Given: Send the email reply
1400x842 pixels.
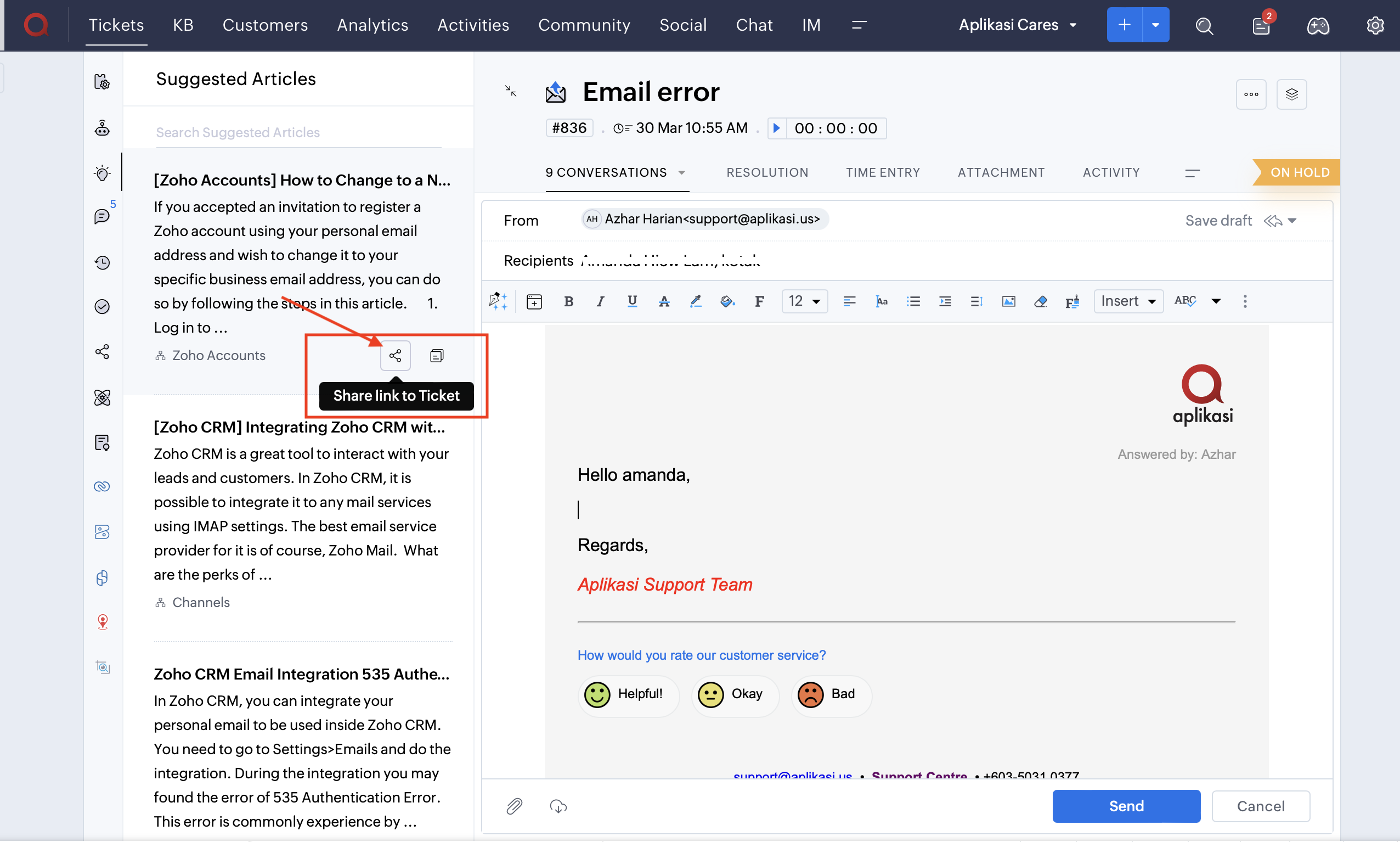Looking at the screenshot, I should [x=1126, y=806].
